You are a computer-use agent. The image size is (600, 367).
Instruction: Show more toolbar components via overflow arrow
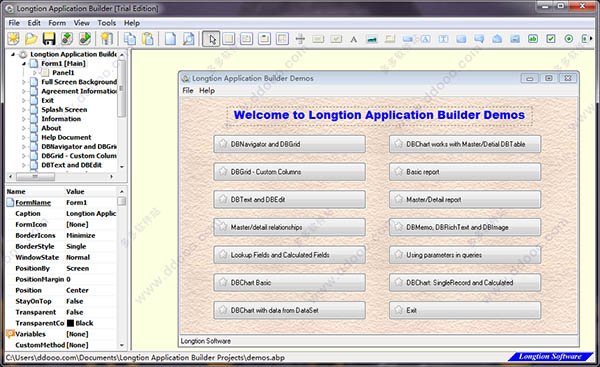point(592,39)
